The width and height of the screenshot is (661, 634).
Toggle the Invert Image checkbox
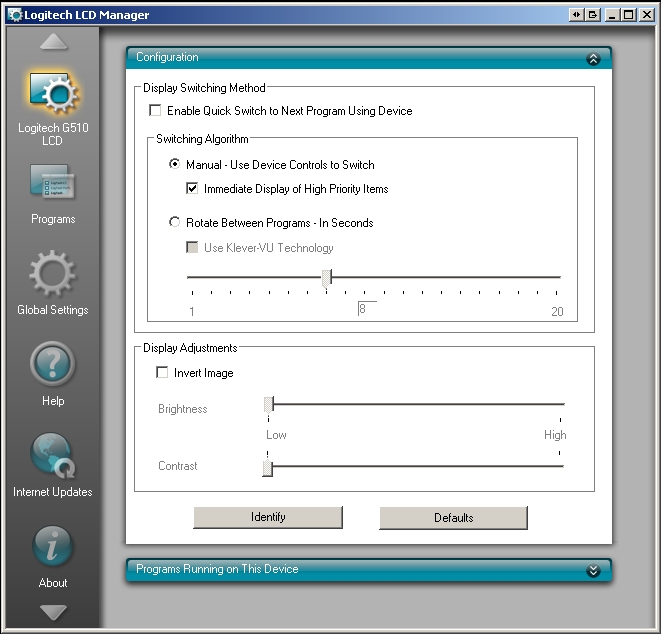(162, 373)
